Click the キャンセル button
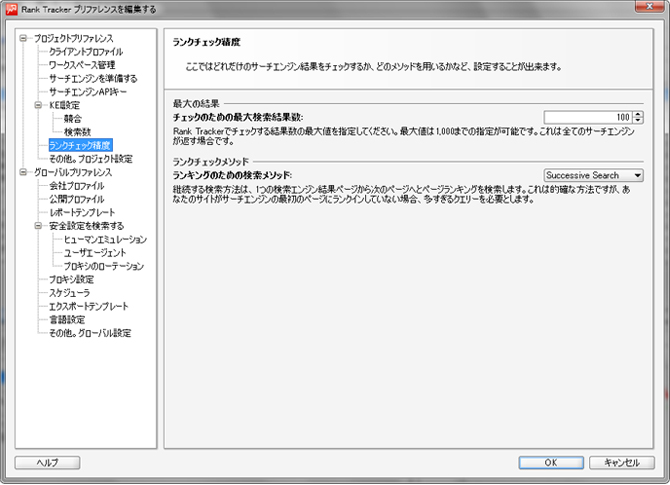This screenshot has height=485, width=670. point(622,462)
